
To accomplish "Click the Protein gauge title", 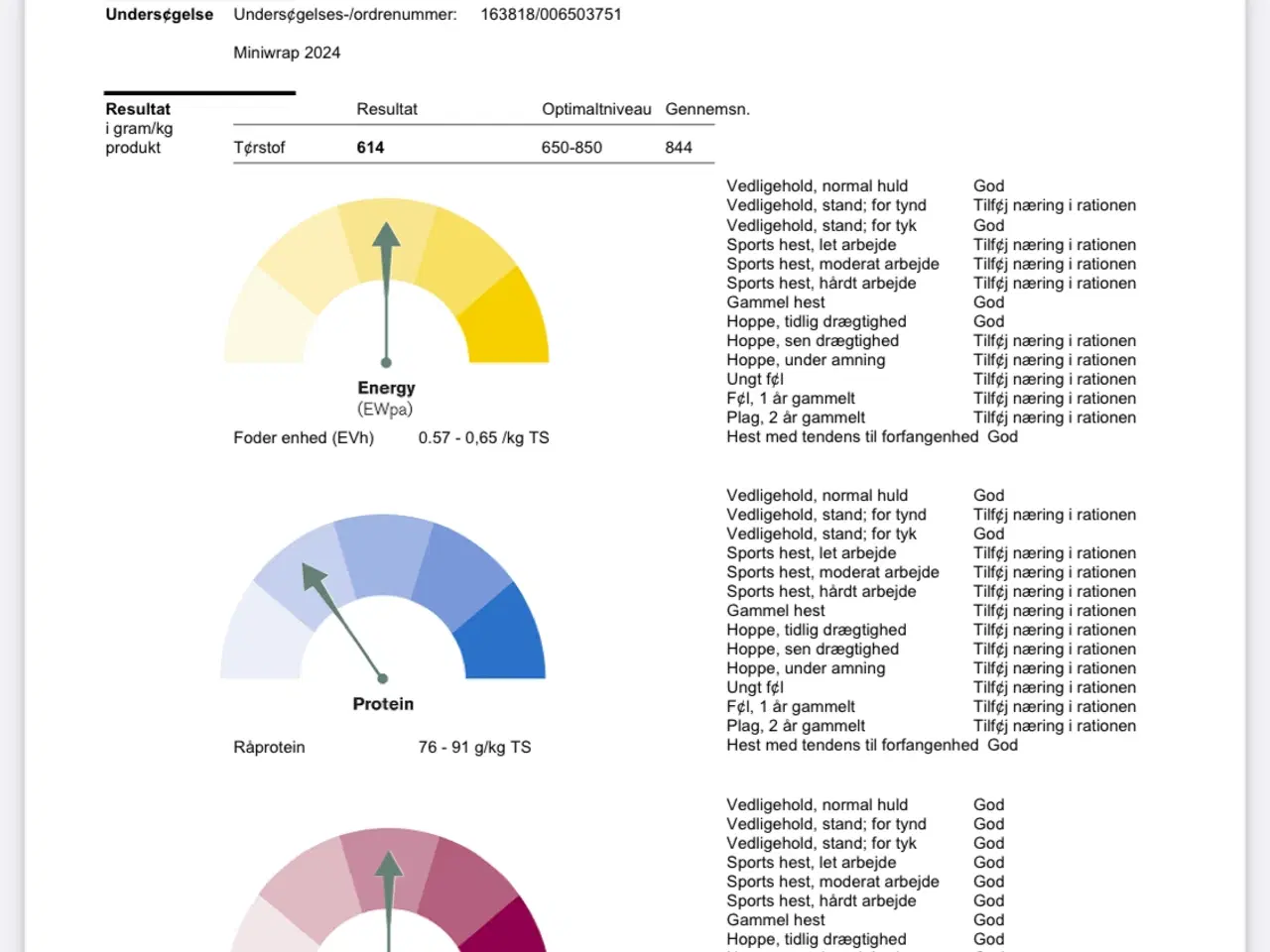I will 383,704.
